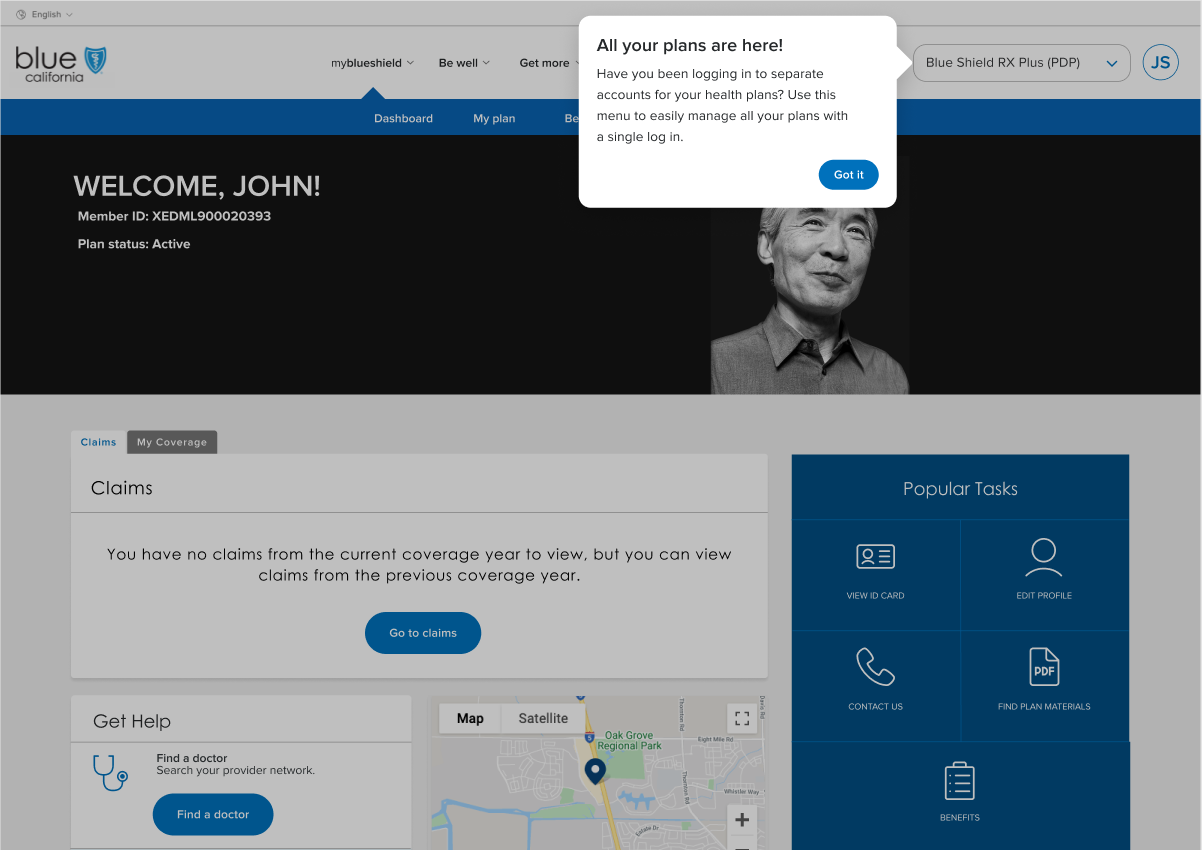
Task: Switch to the My Coverage tab
Action: (x=172, y=442)
